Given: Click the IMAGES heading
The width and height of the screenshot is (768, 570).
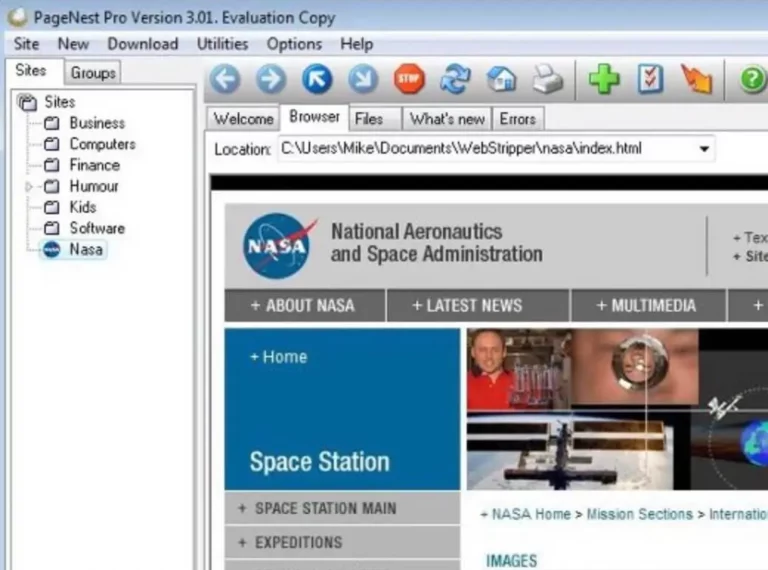Looking at the screenshot, I should click(x=511, y=561).
